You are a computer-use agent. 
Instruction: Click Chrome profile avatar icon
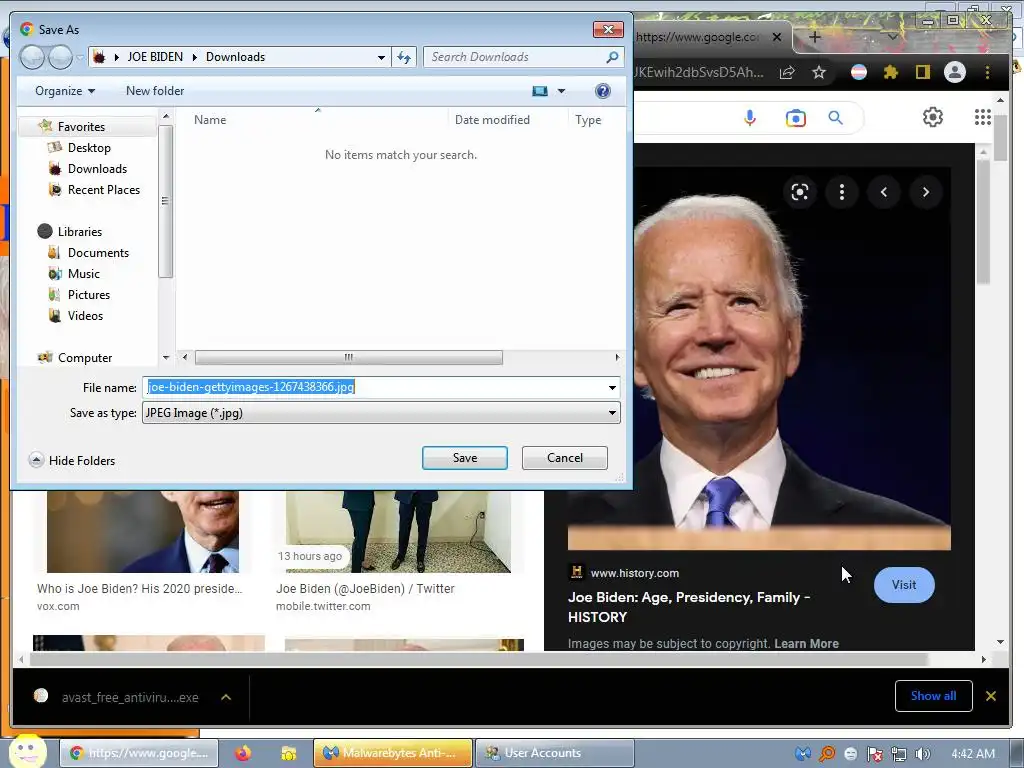tap(955, 72)
